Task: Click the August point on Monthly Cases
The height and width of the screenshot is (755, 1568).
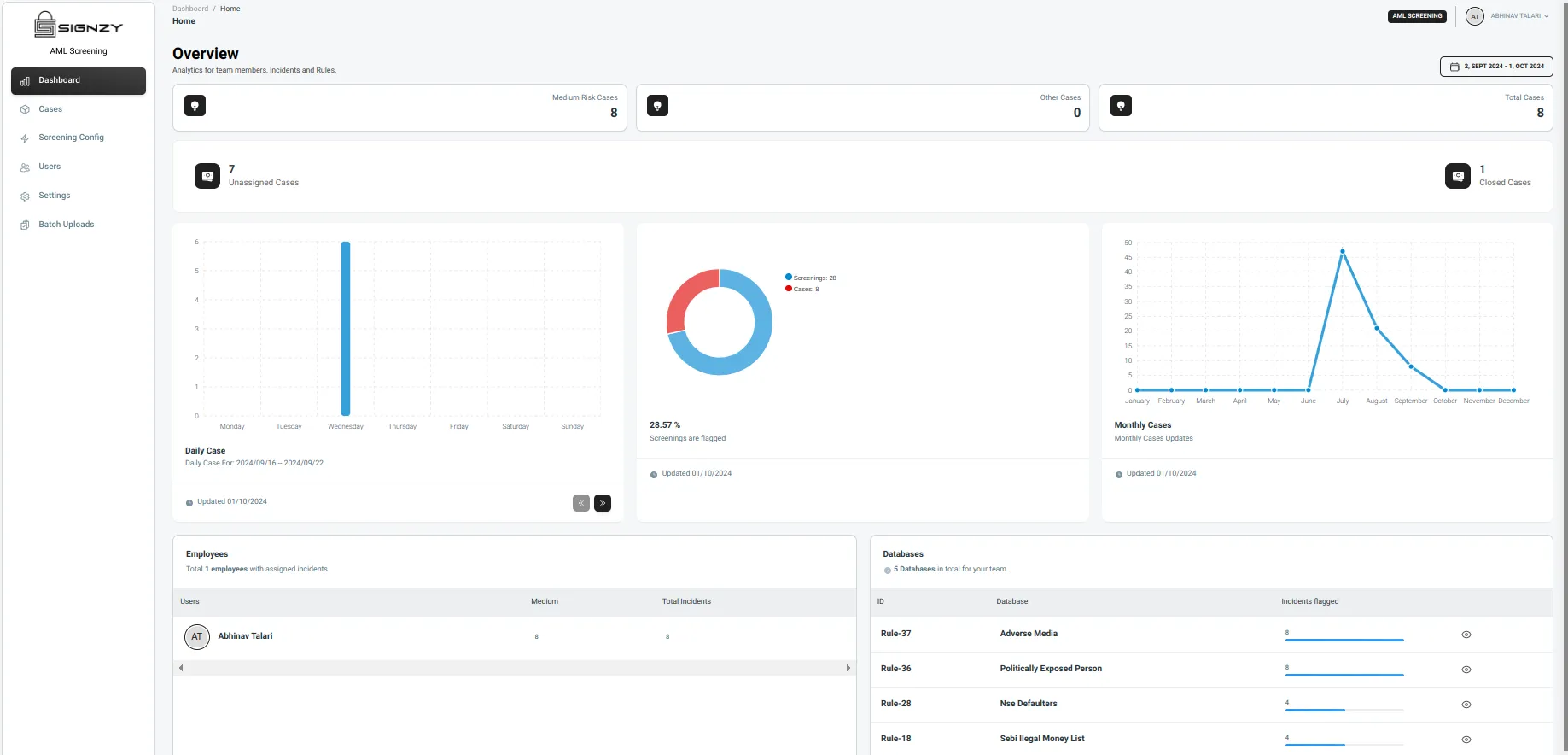Action: coord(1377,328)
